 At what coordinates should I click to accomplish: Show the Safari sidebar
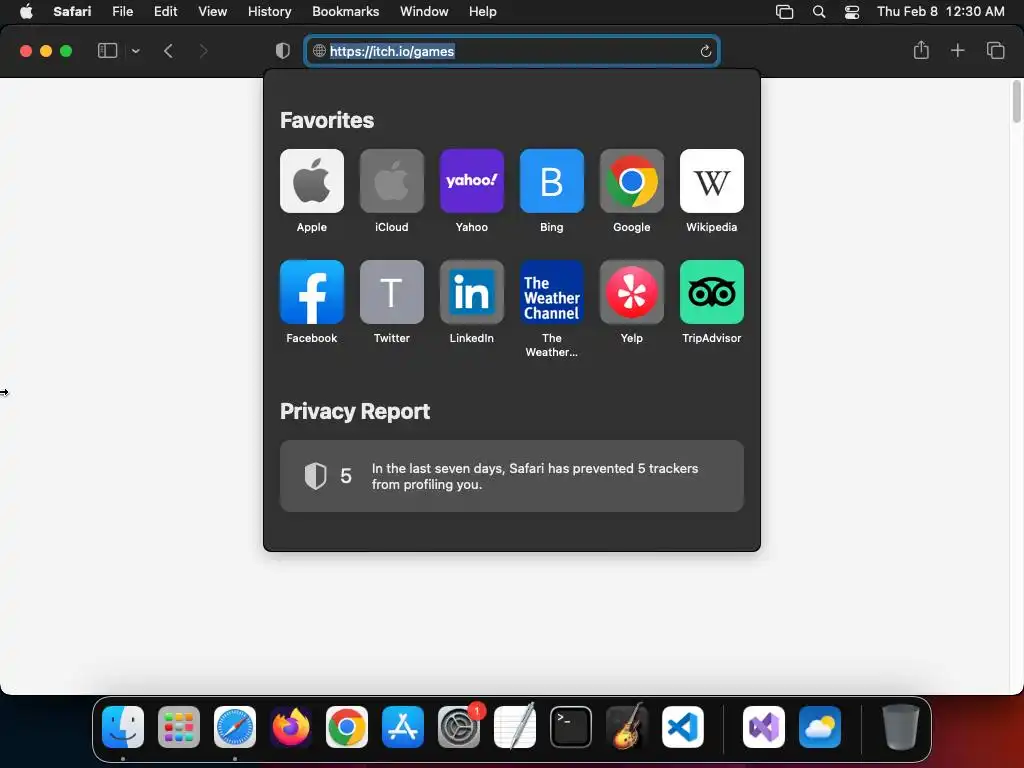(x=107, y=51)
